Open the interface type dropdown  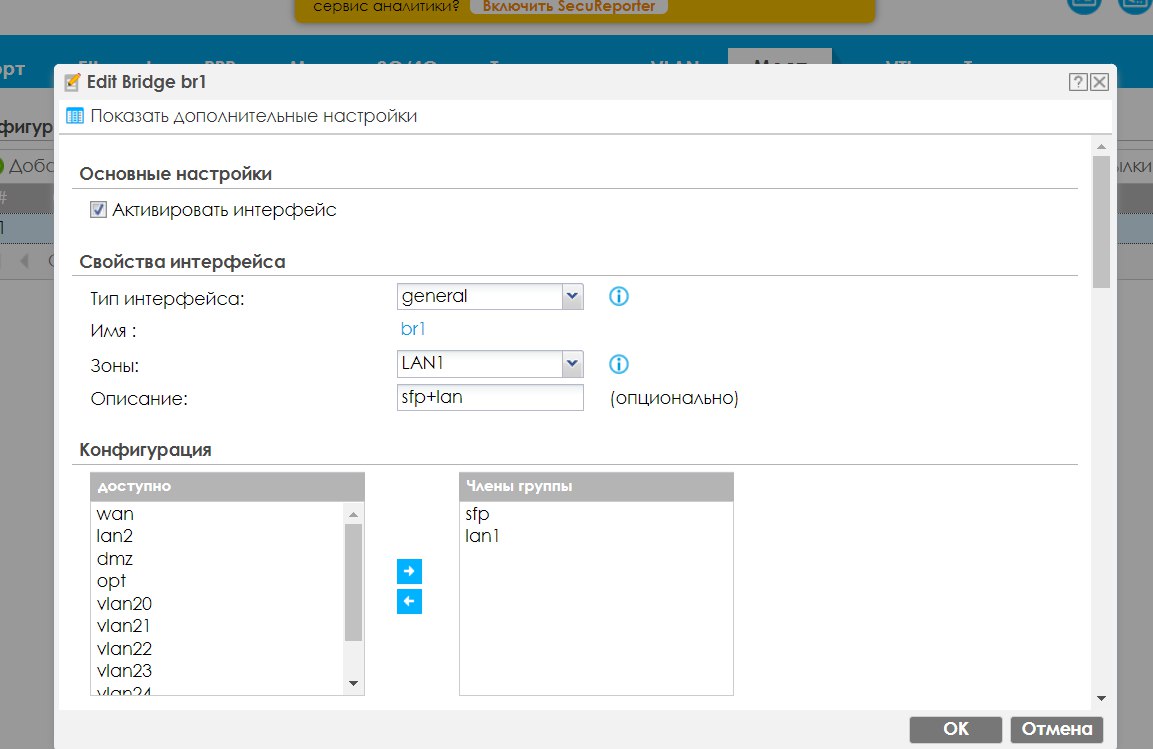[572, 296]
